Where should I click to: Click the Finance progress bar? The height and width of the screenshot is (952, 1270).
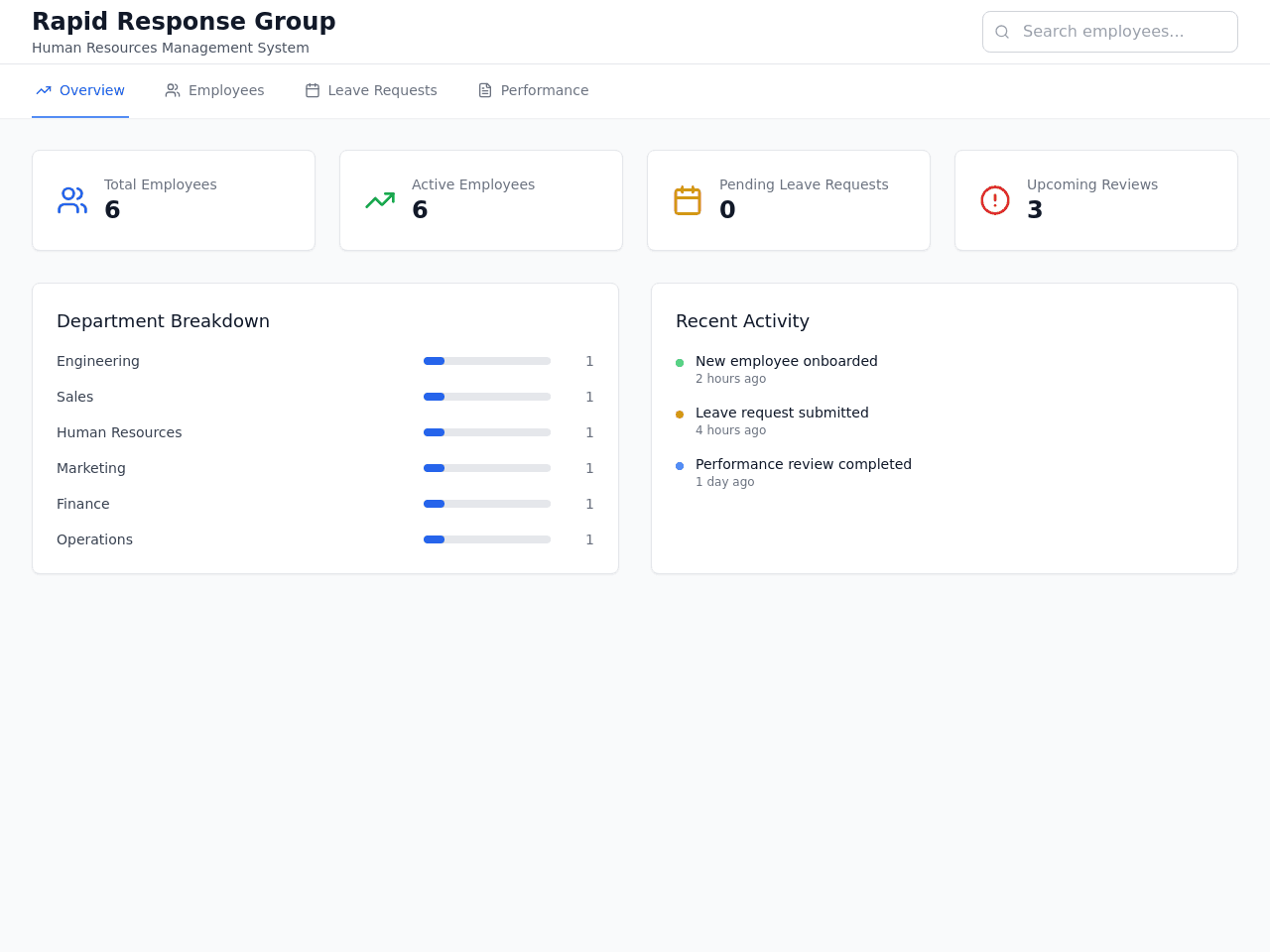click(487, 504)
